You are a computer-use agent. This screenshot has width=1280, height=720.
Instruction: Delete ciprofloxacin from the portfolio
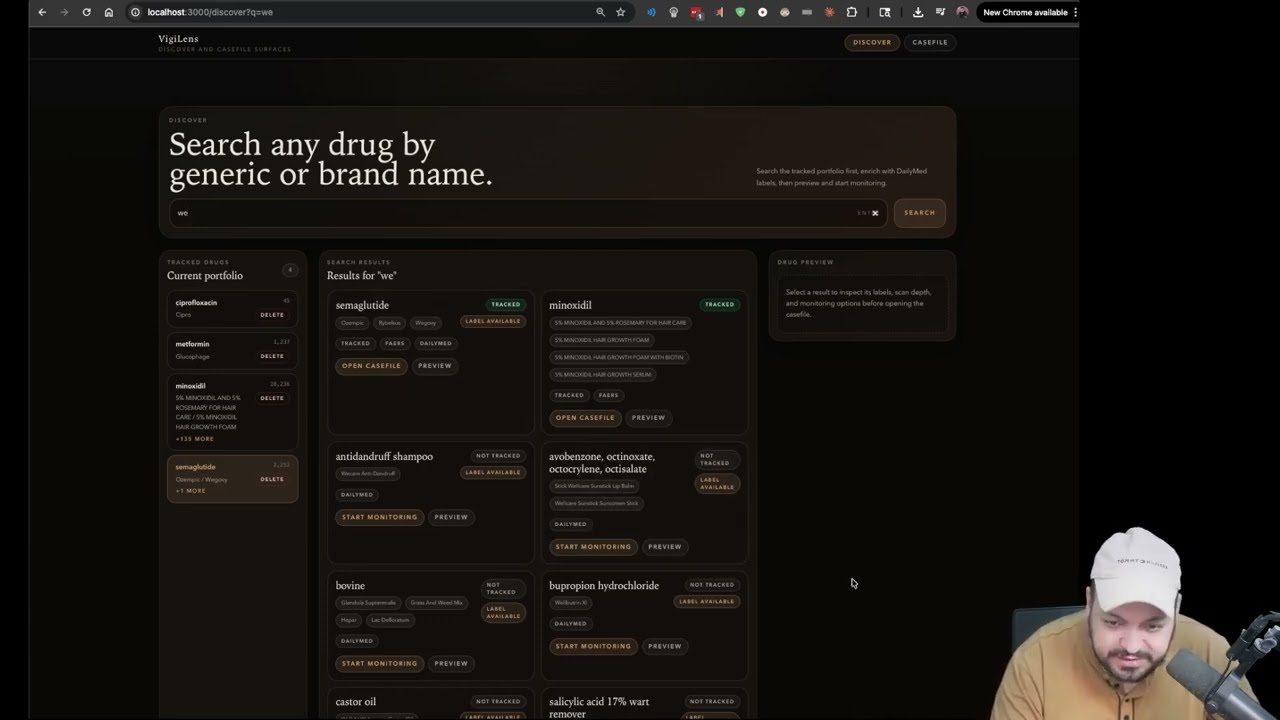tap(272, 315)
